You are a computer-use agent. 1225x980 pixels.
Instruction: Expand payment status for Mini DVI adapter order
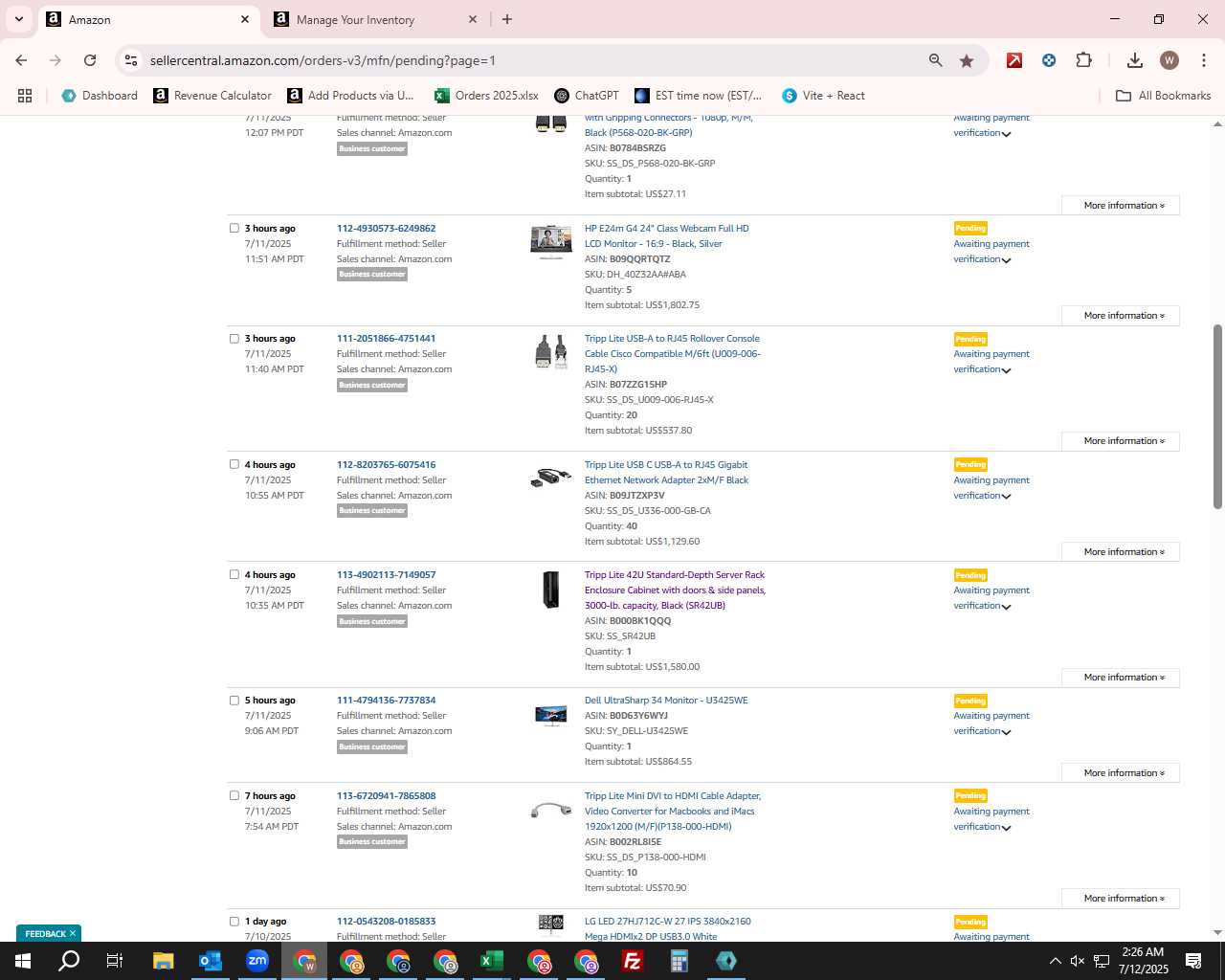tap(1006, 828)
